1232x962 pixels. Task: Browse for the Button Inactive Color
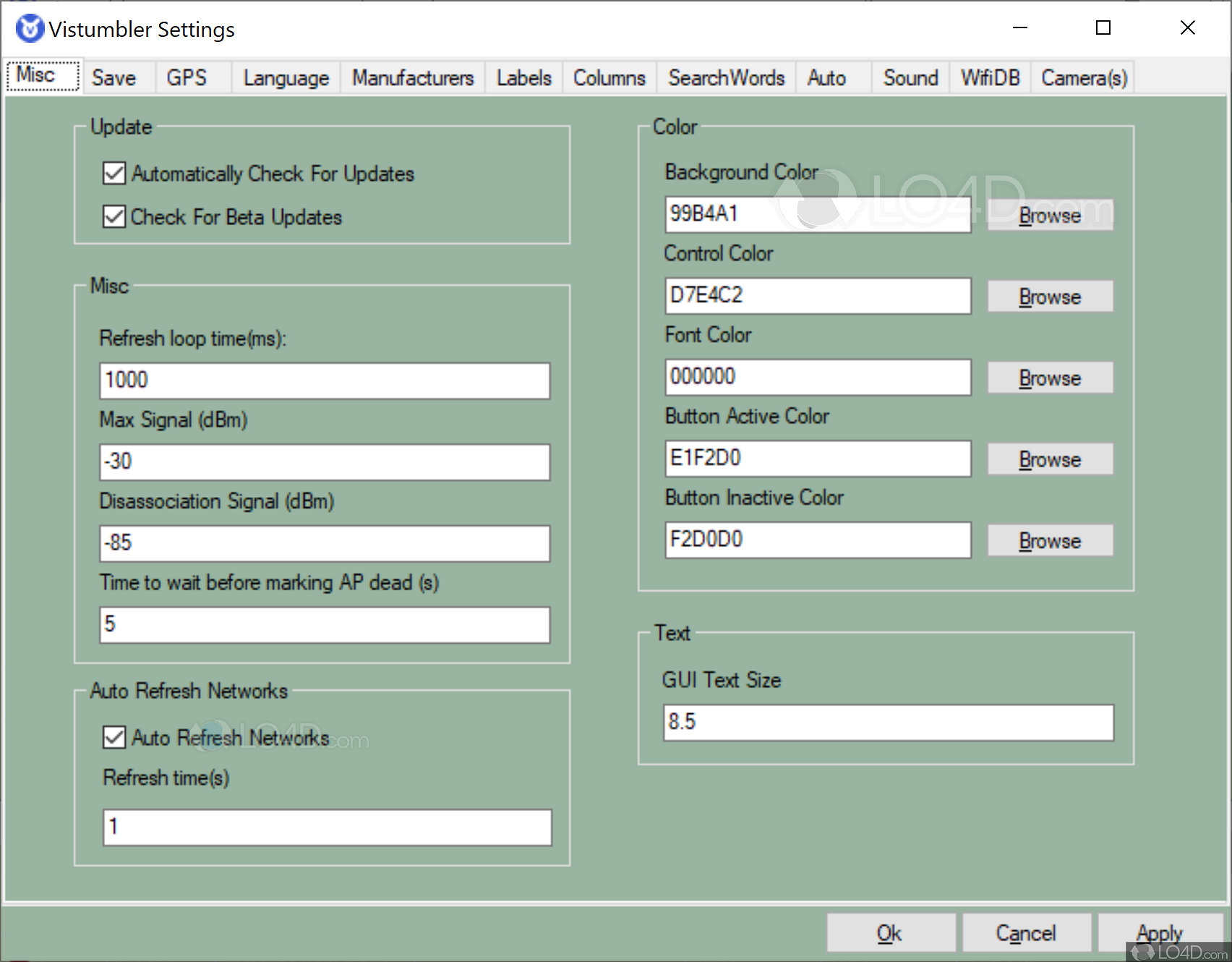pos(1050,541)
